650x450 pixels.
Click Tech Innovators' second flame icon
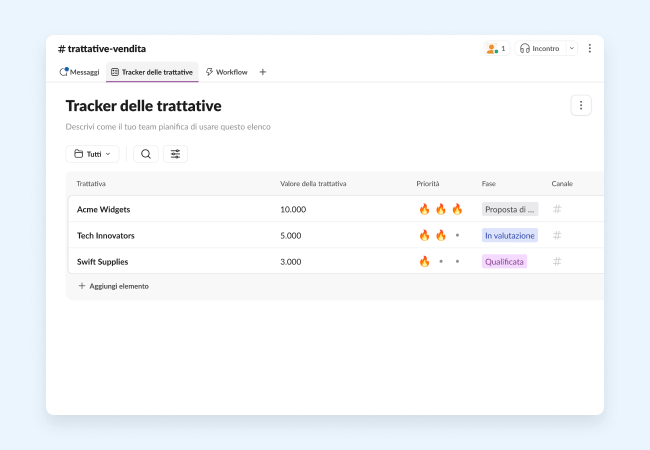pos(441,235)
